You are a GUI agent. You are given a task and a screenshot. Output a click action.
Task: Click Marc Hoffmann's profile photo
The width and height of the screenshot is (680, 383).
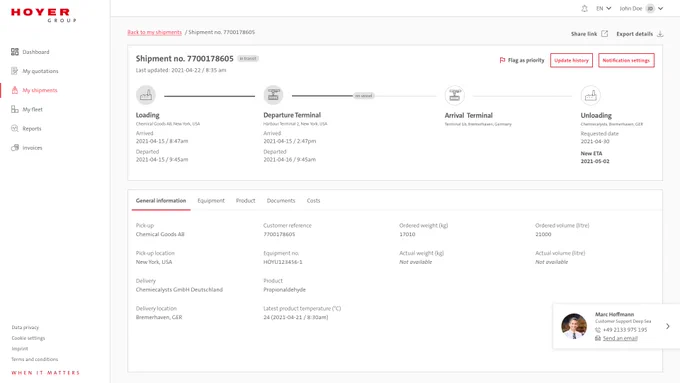pyautogui.click(x=574, y=326)
